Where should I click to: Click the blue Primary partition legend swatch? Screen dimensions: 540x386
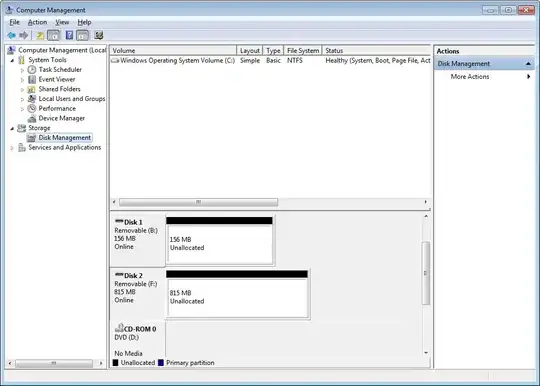(161, 363)
